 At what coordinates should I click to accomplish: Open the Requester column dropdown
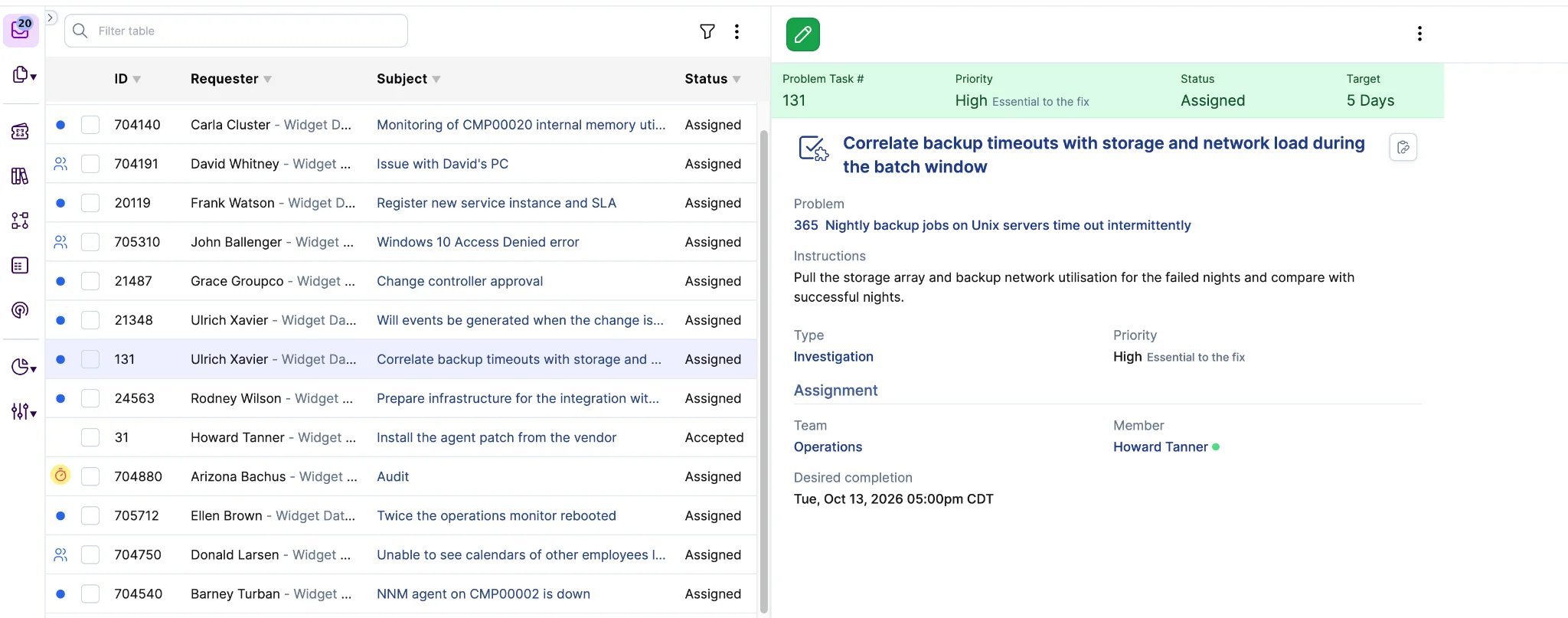pyautogui.click(x=268, y=80)
